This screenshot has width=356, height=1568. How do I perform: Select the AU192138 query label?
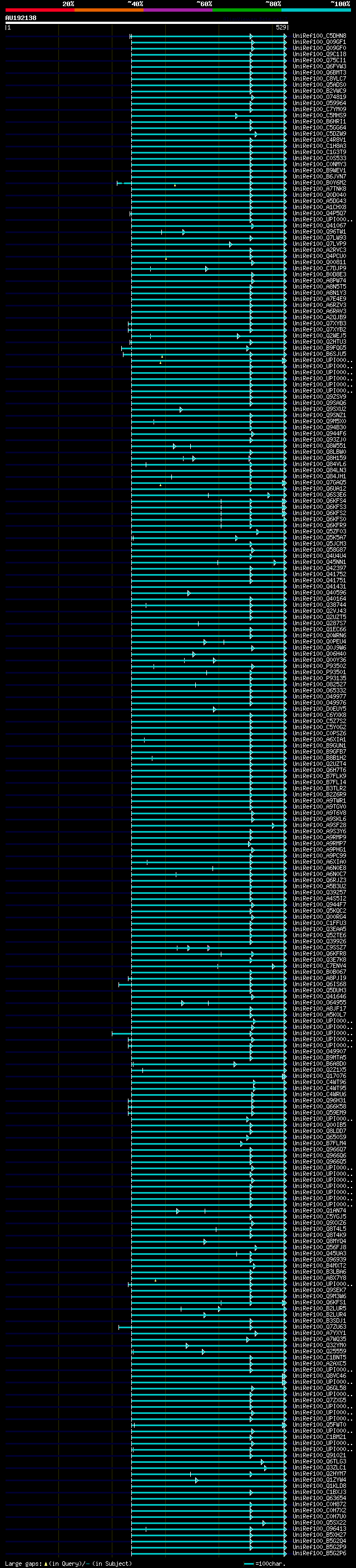tap(21, 18)
